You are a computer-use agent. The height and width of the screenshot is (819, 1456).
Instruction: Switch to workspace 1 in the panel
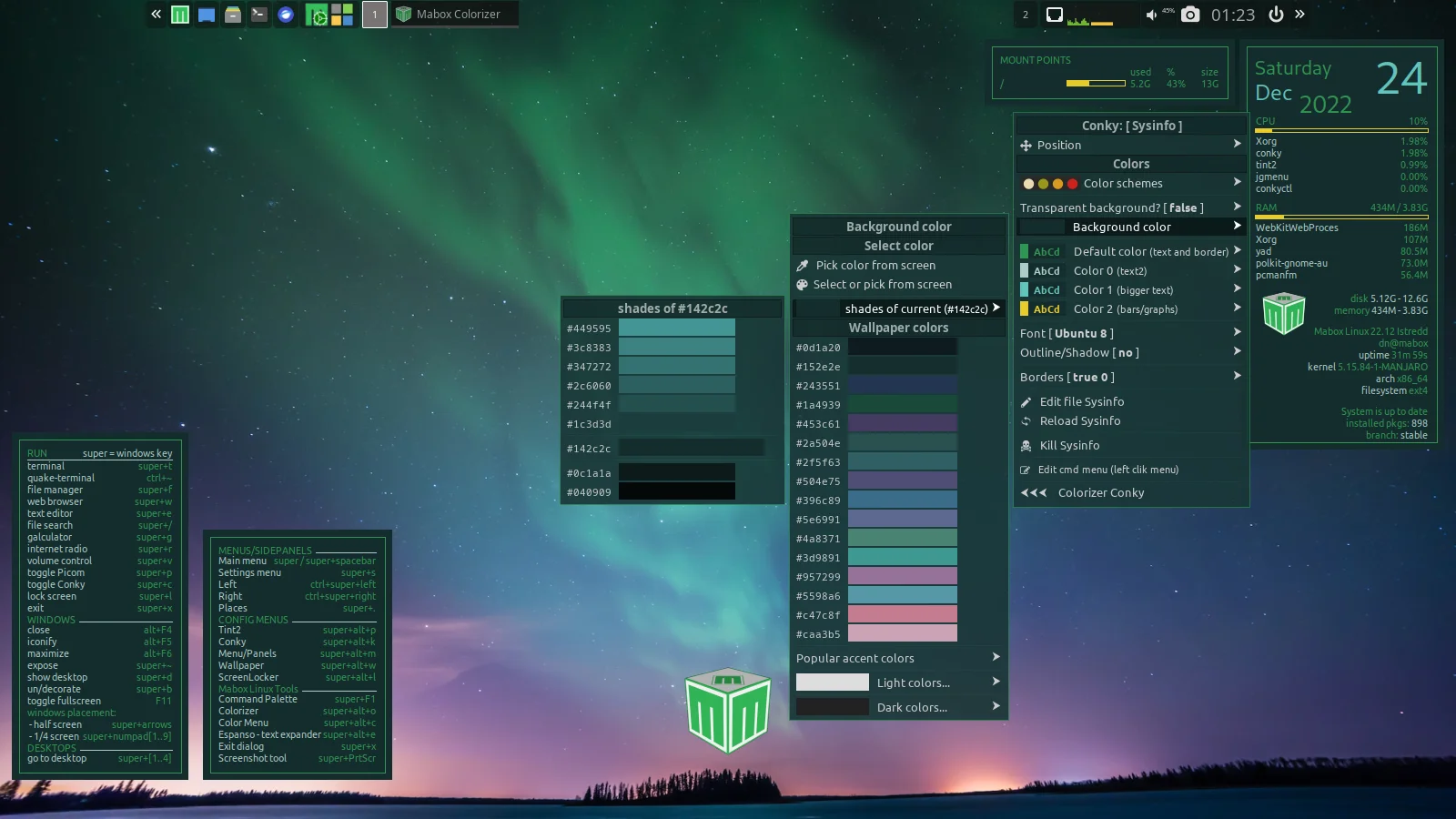374,15
